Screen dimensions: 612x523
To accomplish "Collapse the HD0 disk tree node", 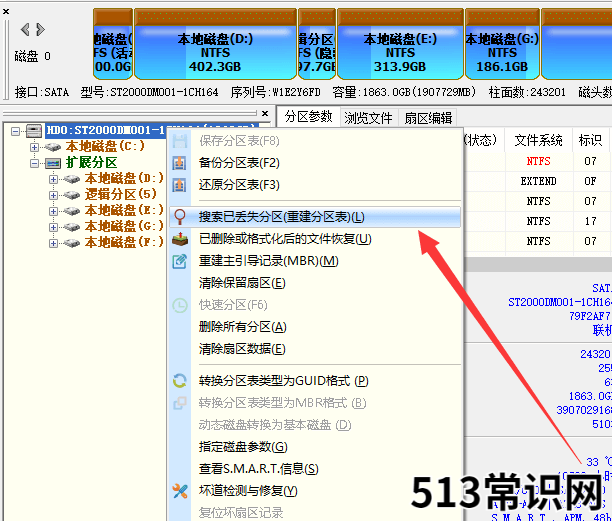I will pyautogui.click(x=16, y=131).
